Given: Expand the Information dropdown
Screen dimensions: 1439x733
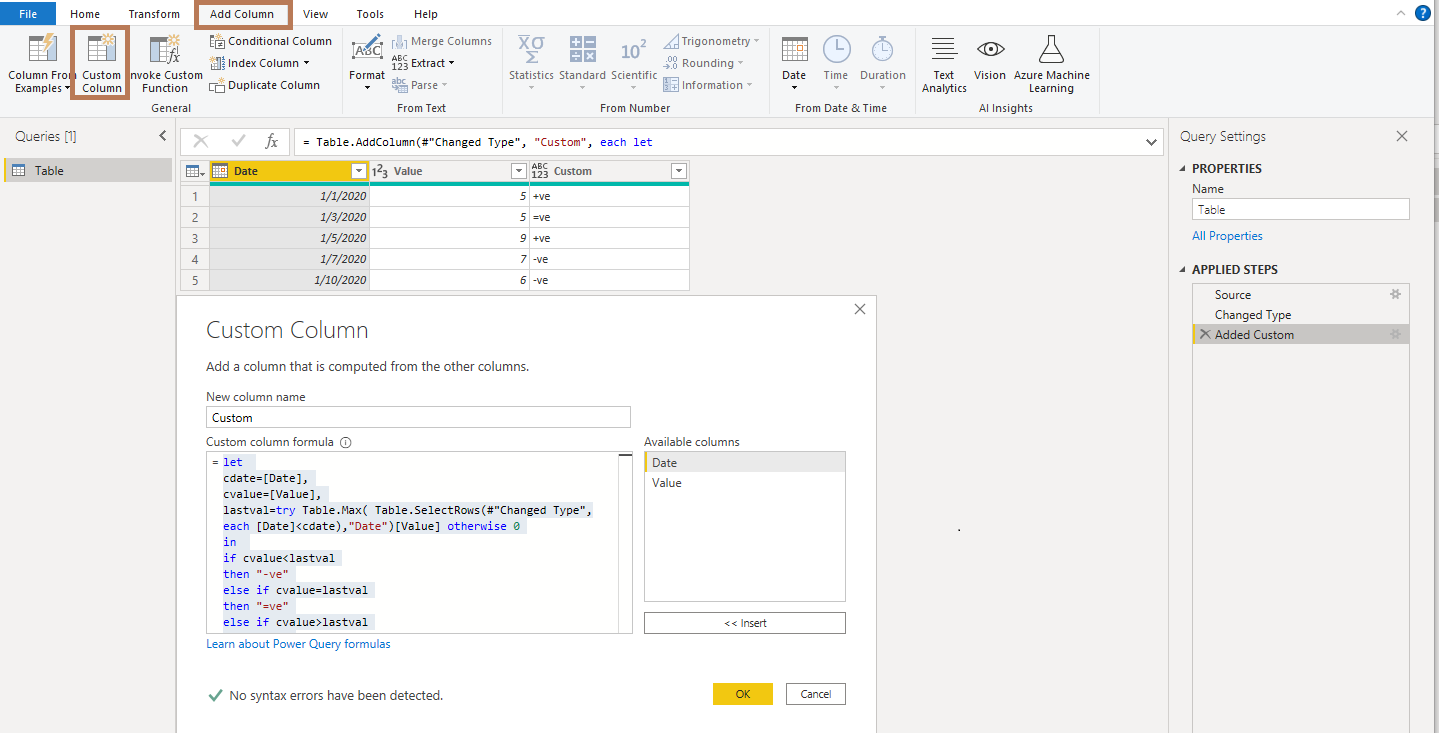Looking at the screenshot, I should point(750,85).
